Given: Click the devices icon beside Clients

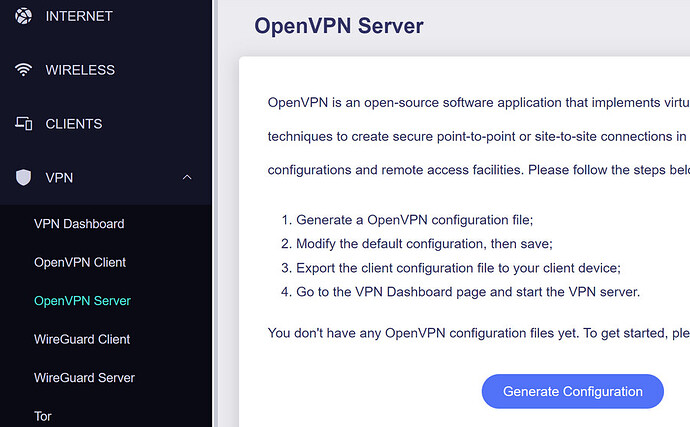Looking at the screenshot, I should [24, 124].
